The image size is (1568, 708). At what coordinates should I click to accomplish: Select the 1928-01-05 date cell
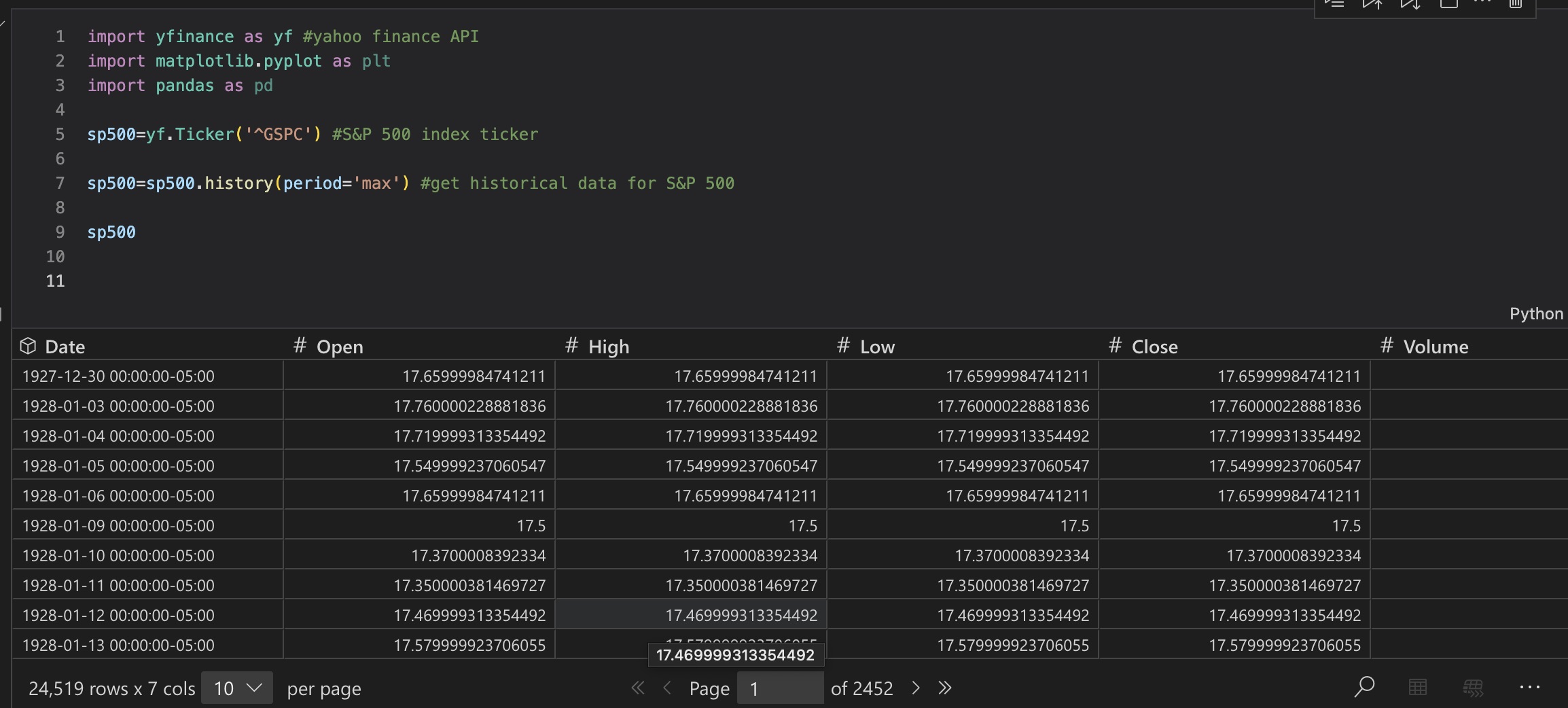point(147,465)
